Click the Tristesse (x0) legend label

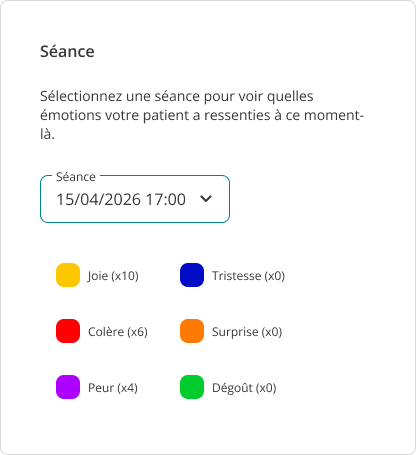[x=248, y=276]
